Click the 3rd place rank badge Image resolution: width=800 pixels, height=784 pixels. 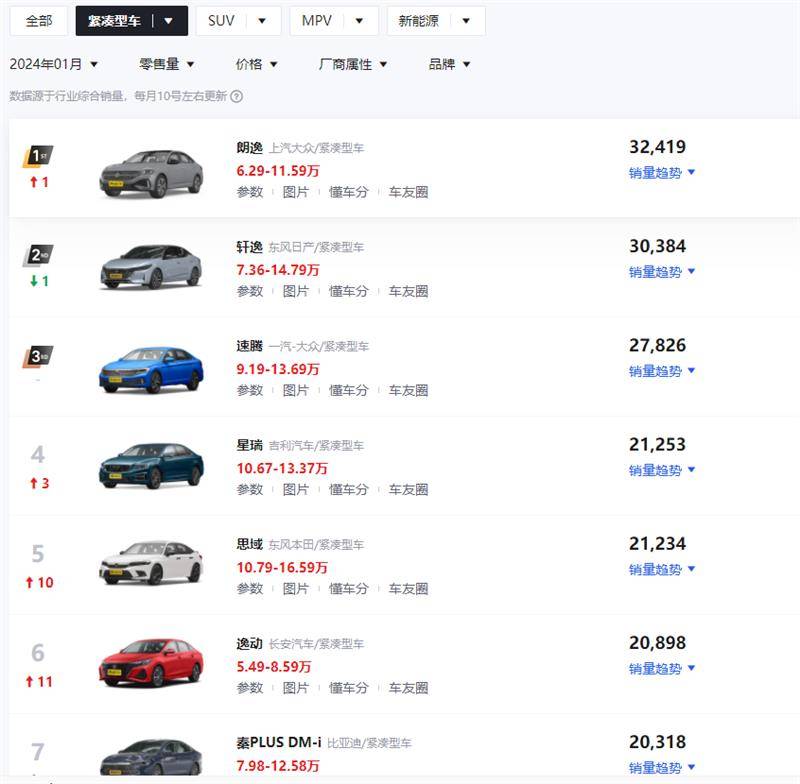38,355
